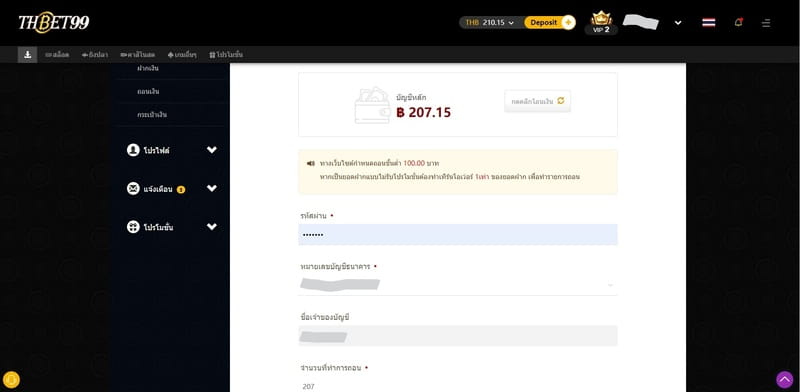Click the speaker announcement icon

coord(310,163)
